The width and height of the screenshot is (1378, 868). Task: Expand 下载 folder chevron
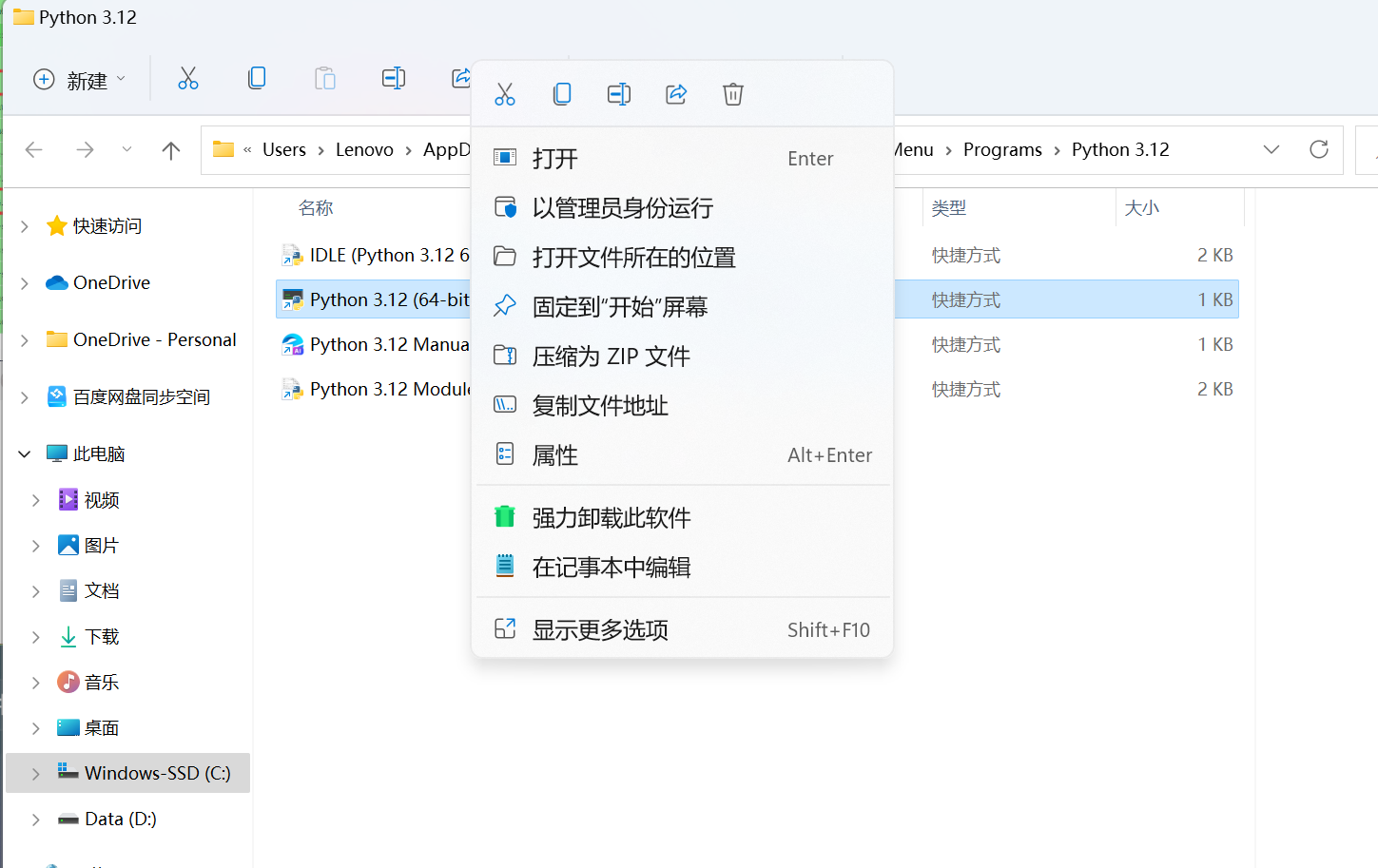tap(36, 637)
